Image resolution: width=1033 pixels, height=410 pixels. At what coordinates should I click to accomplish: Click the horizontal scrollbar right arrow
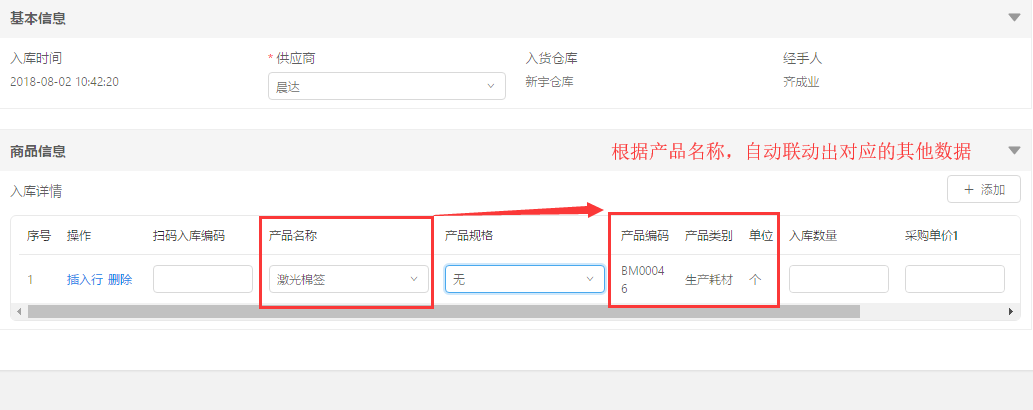click(1011, 311)
